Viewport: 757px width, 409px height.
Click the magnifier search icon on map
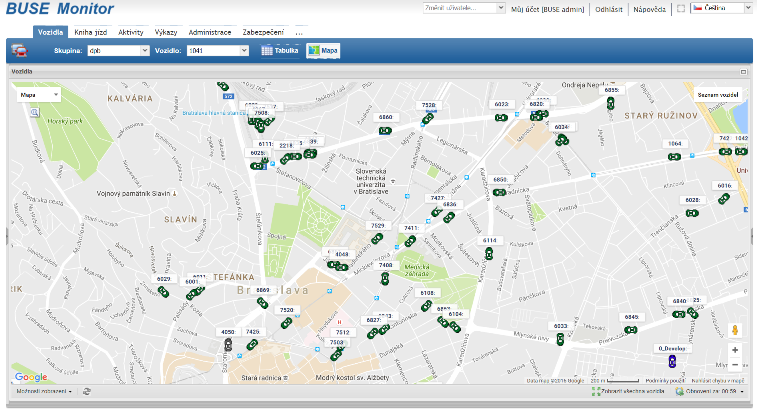34,113
